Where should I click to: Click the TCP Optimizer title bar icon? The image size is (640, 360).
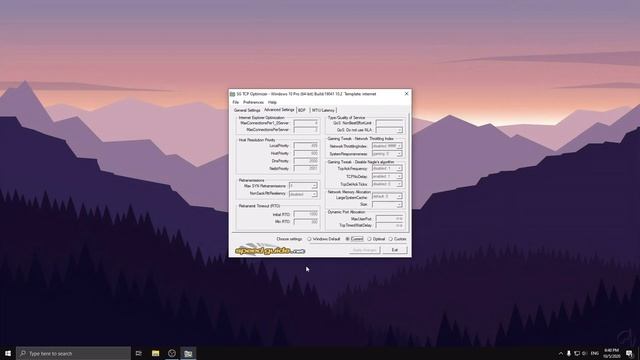click(x=233, y=94)
